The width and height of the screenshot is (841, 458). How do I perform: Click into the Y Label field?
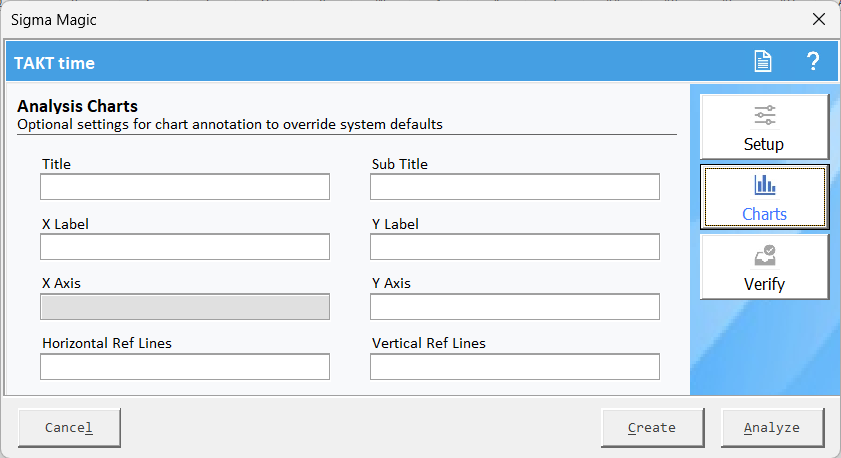click(x=515, y=247)
